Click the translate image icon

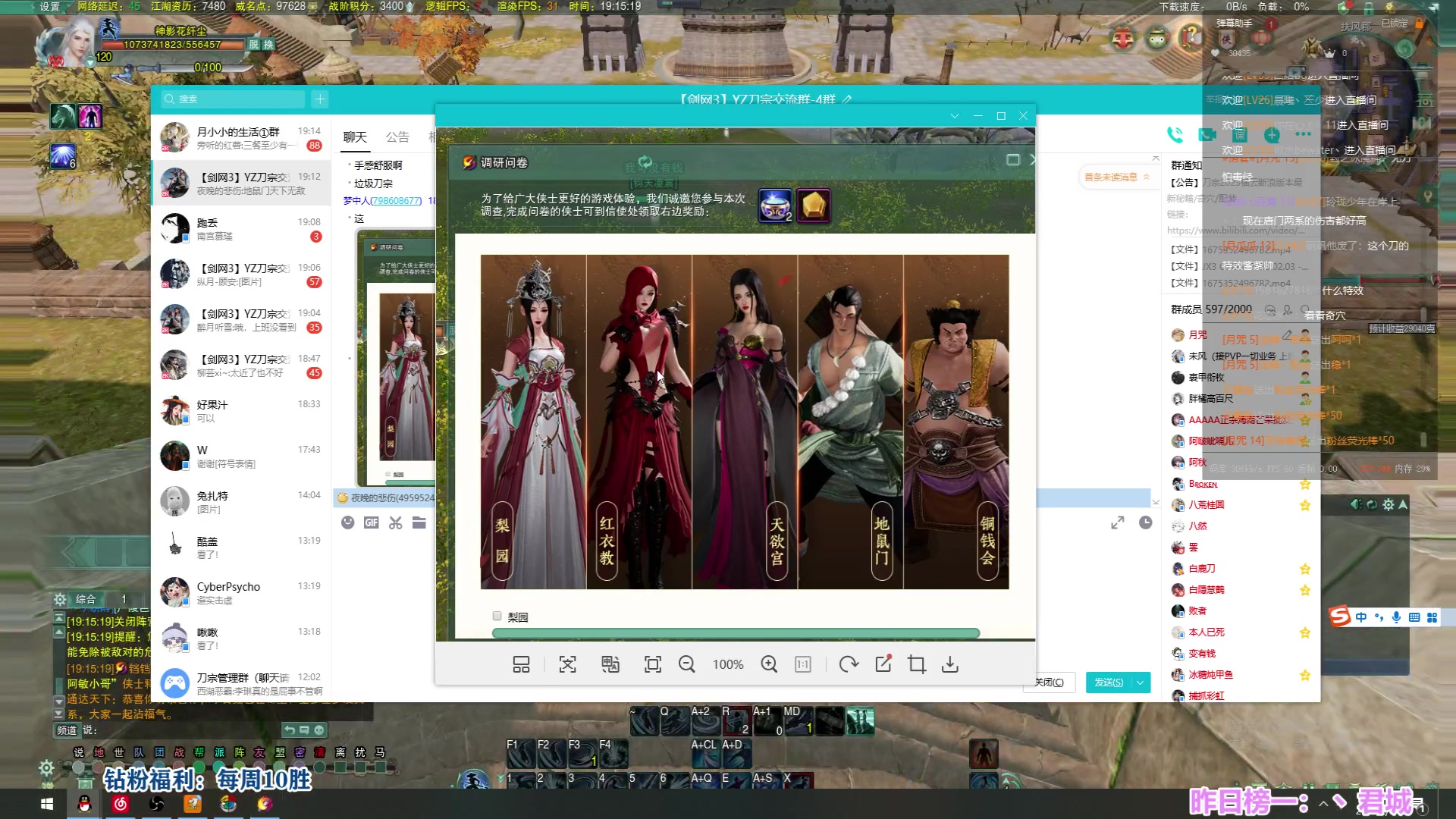(610, 664)
